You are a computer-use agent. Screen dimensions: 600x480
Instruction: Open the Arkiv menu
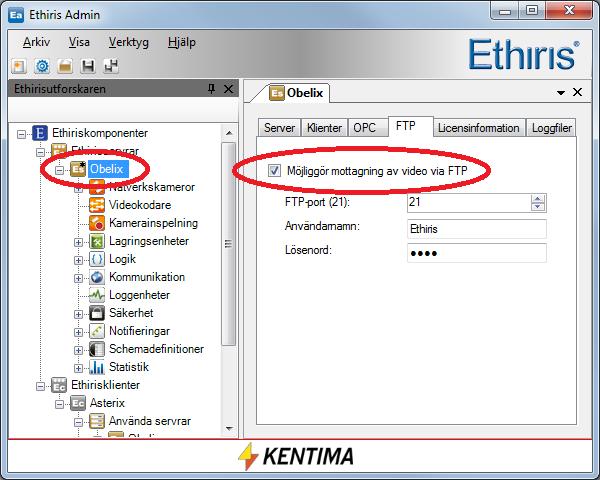click(x=36, y=42)
